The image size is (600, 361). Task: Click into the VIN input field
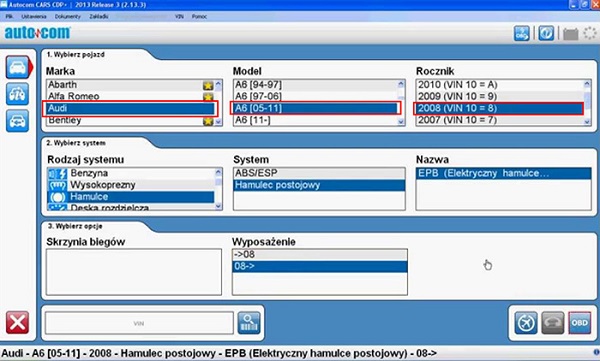click(x=139, y=323)
